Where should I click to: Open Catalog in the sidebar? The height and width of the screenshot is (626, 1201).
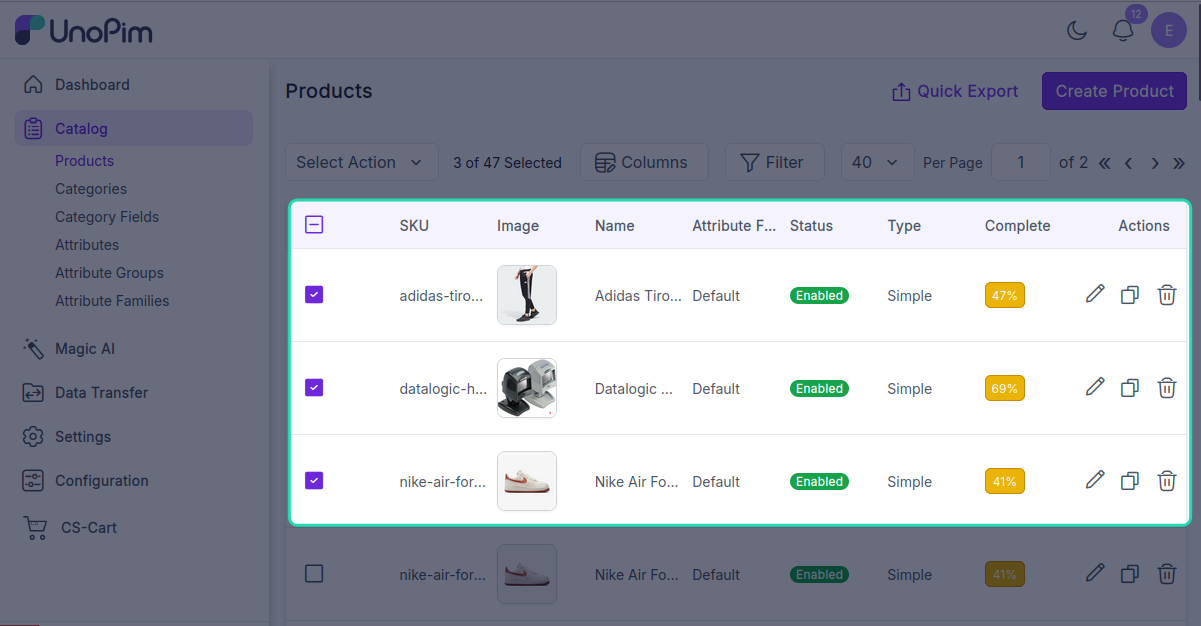(x=134, y=128)
